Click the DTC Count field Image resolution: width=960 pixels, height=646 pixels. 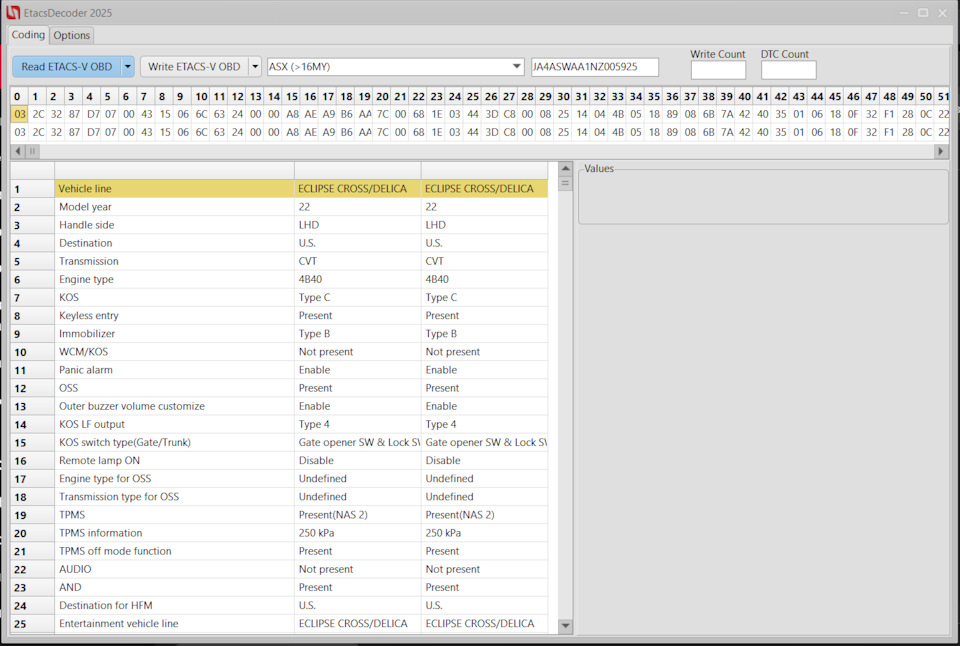(x=789, y=70)
